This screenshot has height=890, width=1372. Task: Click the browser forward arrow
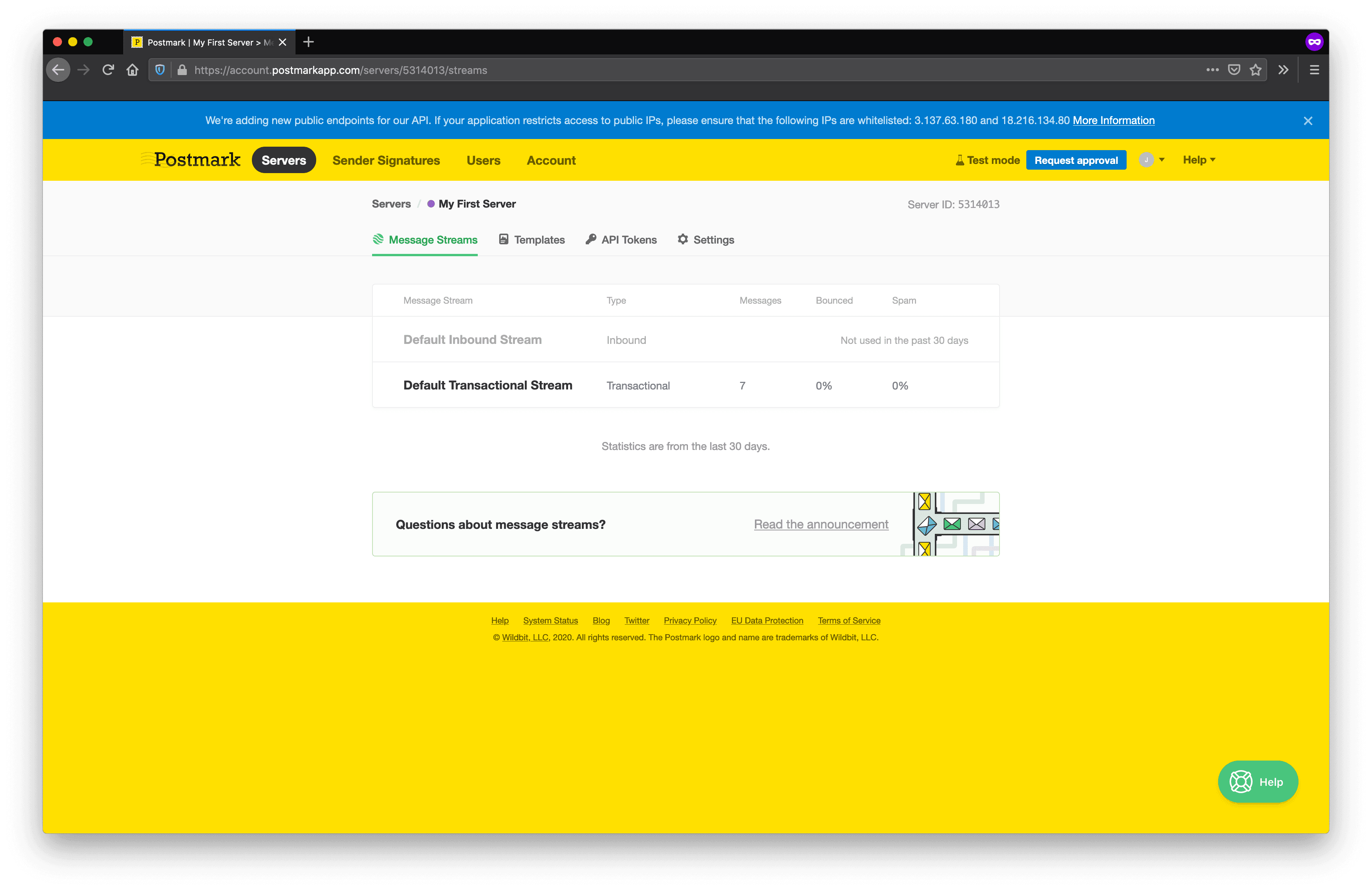pos(83,70)
